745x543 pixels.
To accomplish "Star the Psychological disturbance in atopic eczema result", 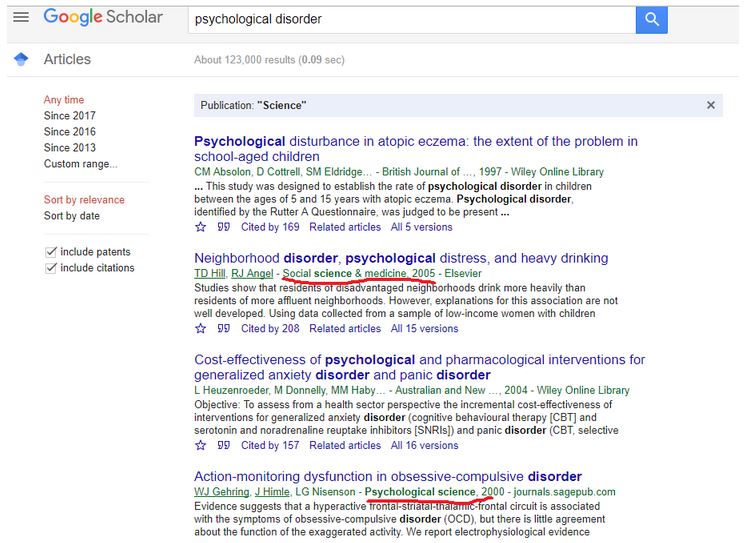I will [x=201, y=227].
